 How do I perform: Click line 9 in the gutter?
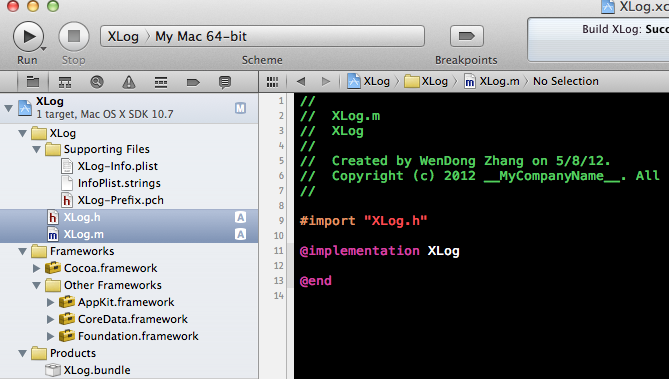[x=281, y=221]
